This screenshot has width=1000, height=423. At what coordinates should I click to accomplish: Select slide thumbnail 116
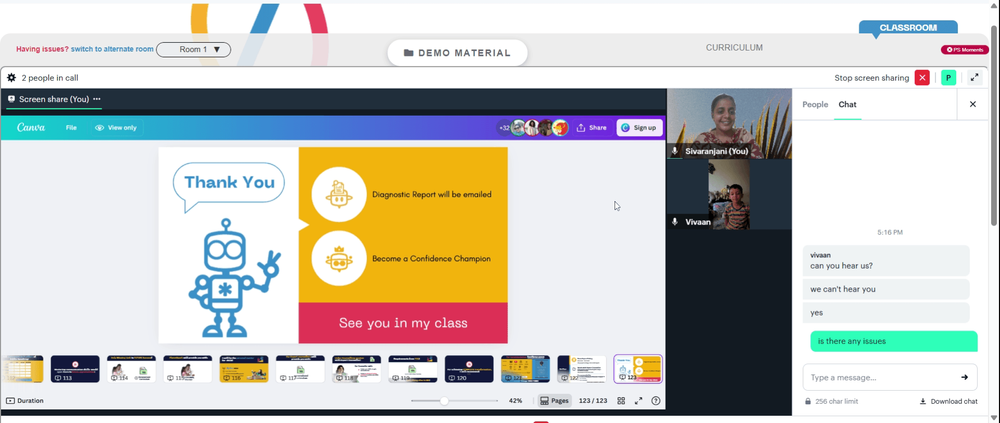[244, 369]
